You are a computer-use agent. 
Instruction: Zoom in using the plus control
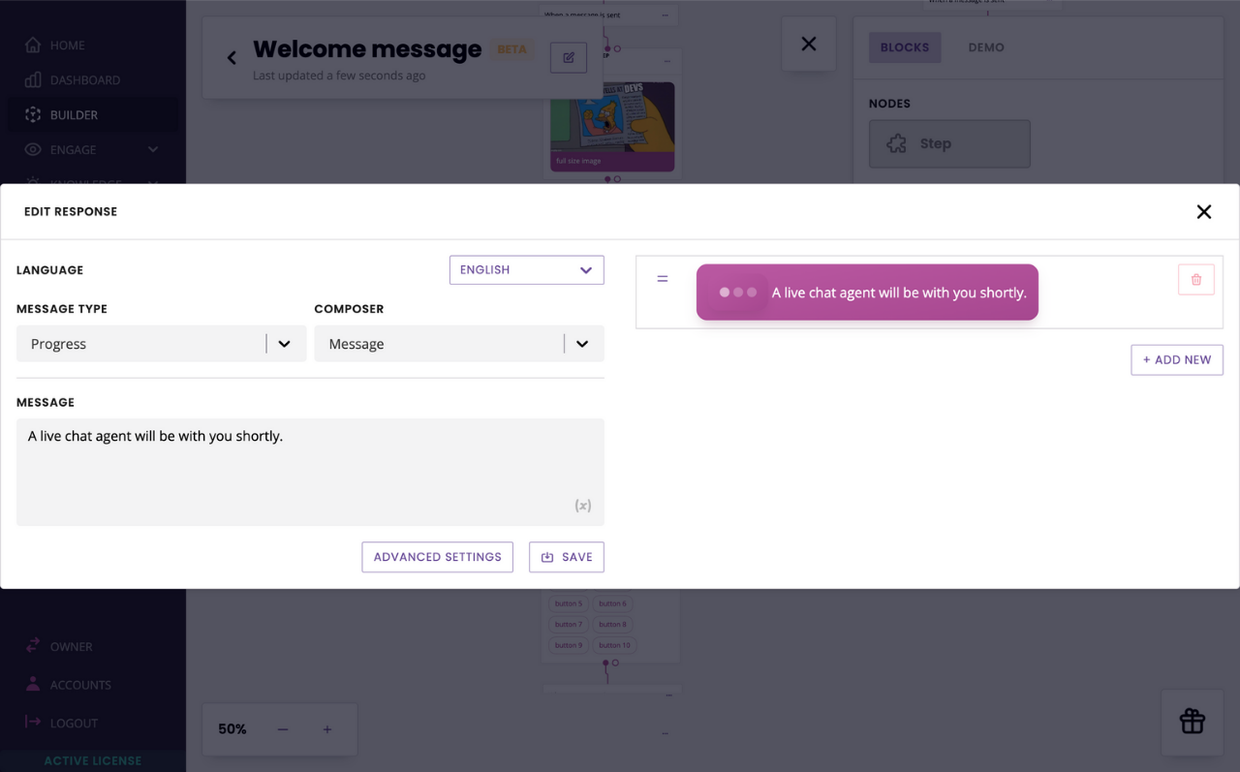pyautogui.click(x=327, y=729)
